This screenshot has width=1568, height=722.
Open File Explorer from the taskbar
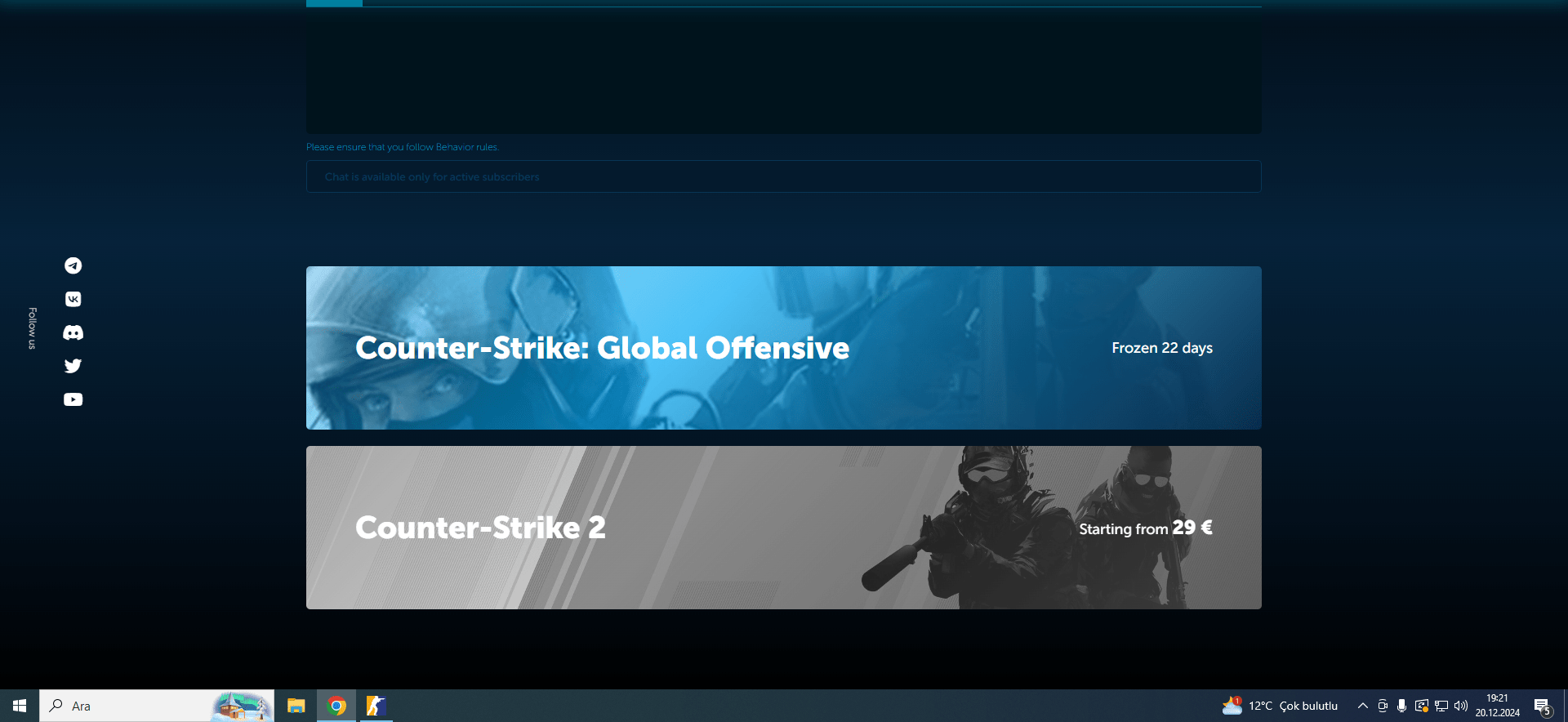click(x=296, y=706)
